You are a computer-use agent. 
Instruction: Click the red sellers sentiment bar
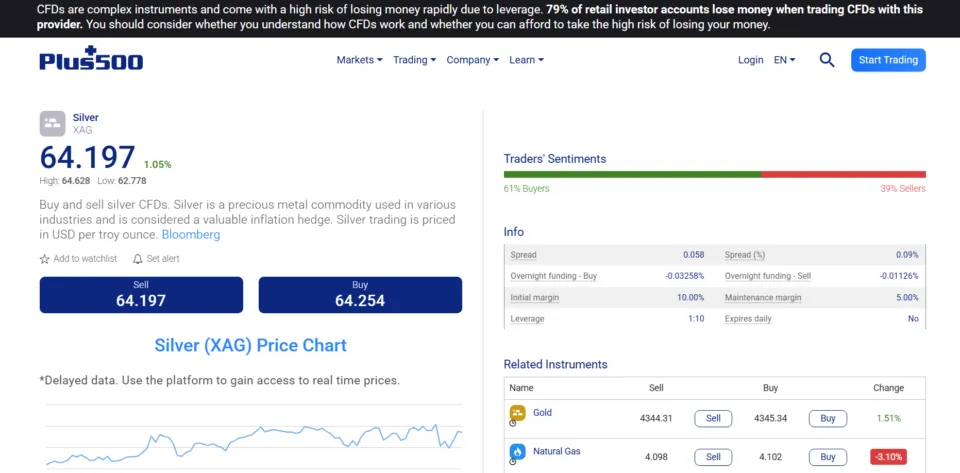pyautogui.click(x=843, y=174)
